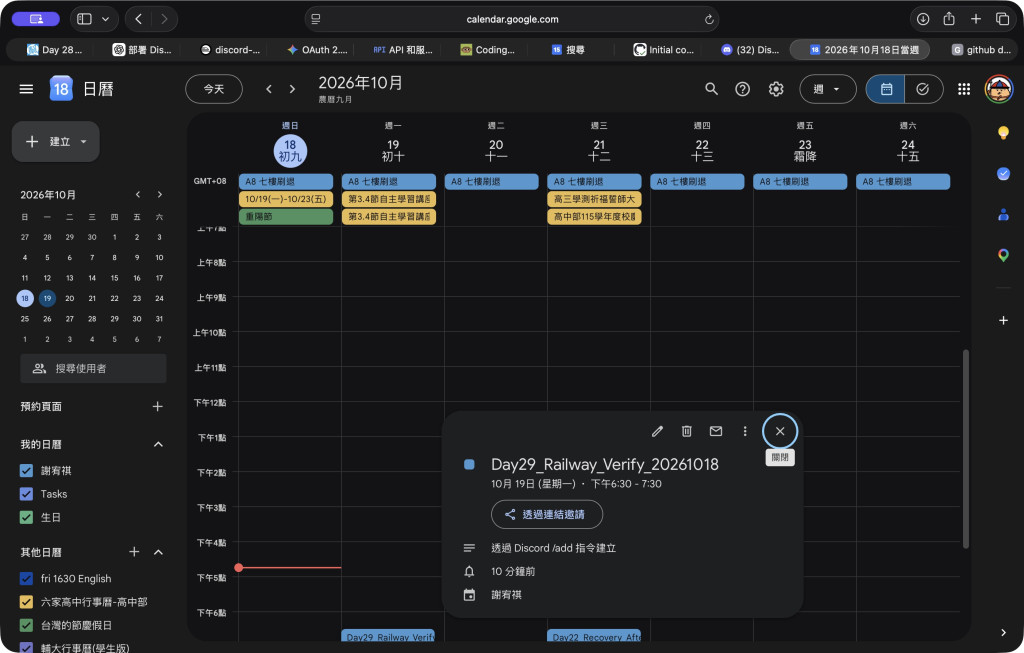Toggle the 生日 calendar checkbox
Image resolution: width=1024 pixels, height=653 pixels.
tap(26, 517)
